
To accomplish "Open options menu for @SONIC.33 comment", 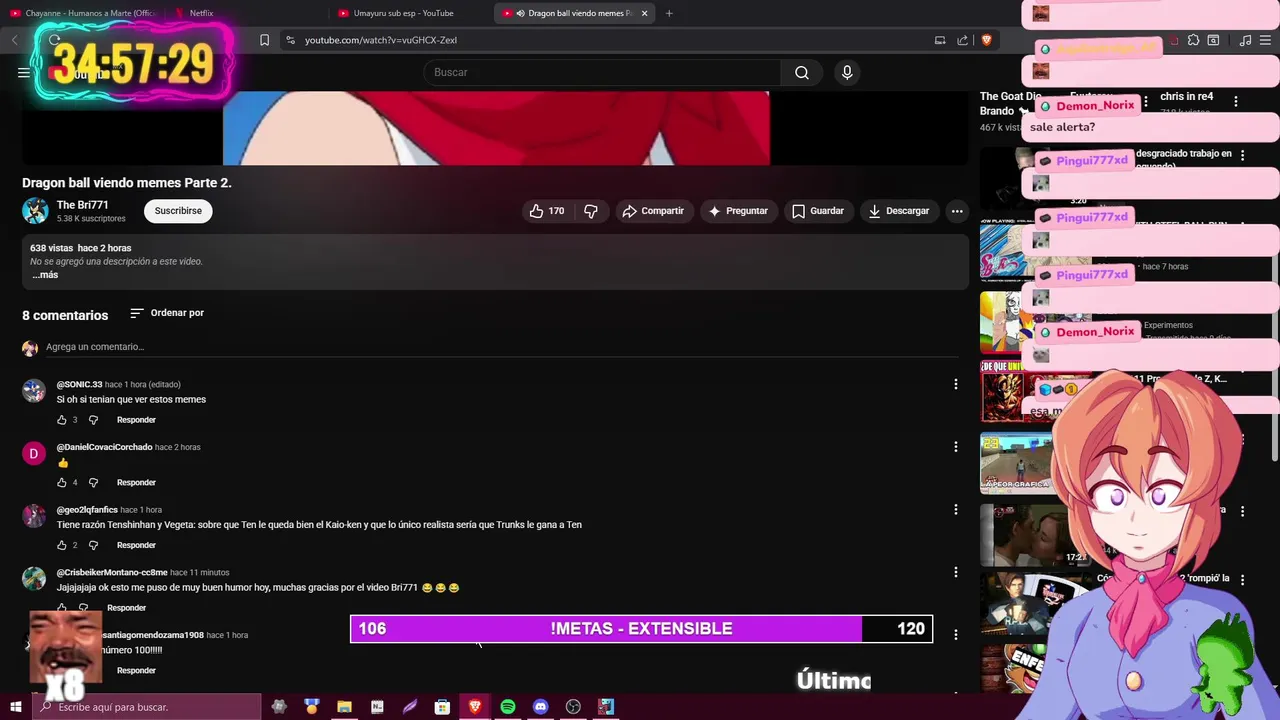I will coord(955,384).
